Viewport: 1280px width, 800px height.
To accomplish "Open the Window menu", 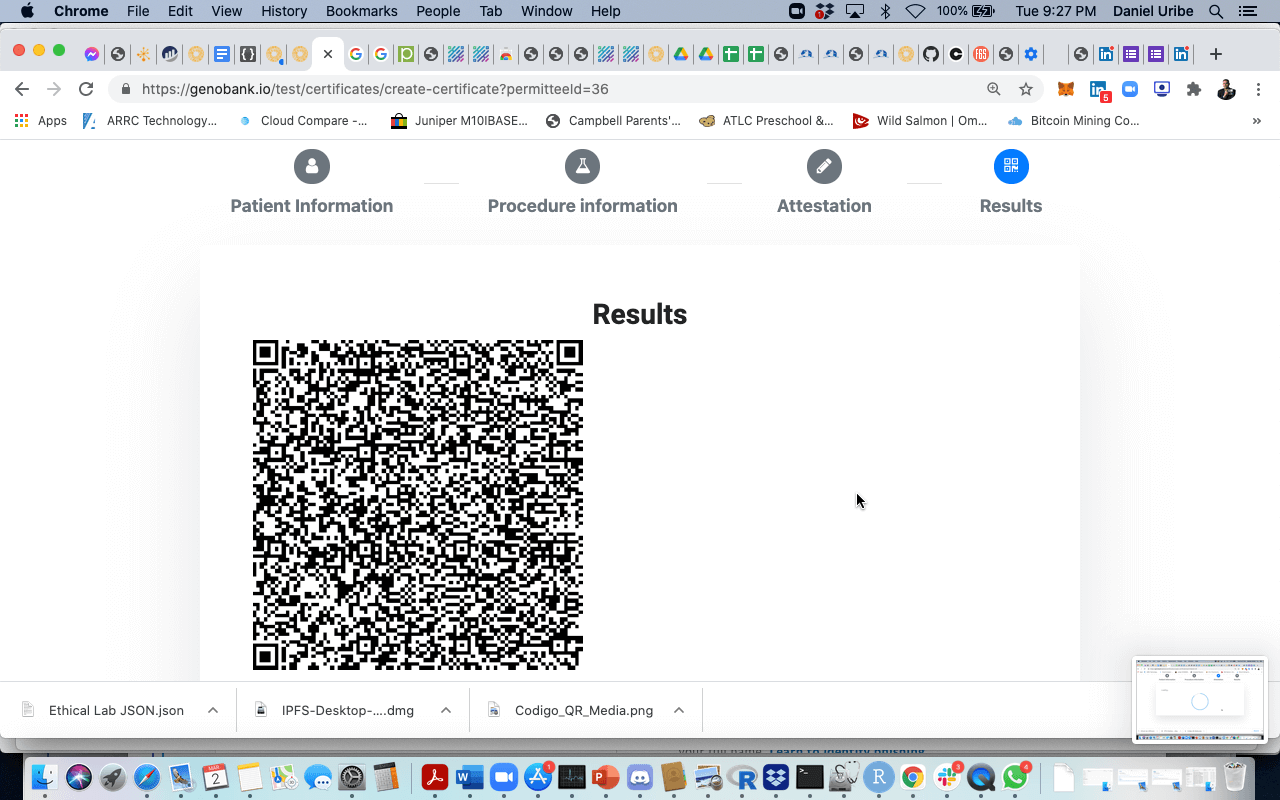I will [547, 11].
